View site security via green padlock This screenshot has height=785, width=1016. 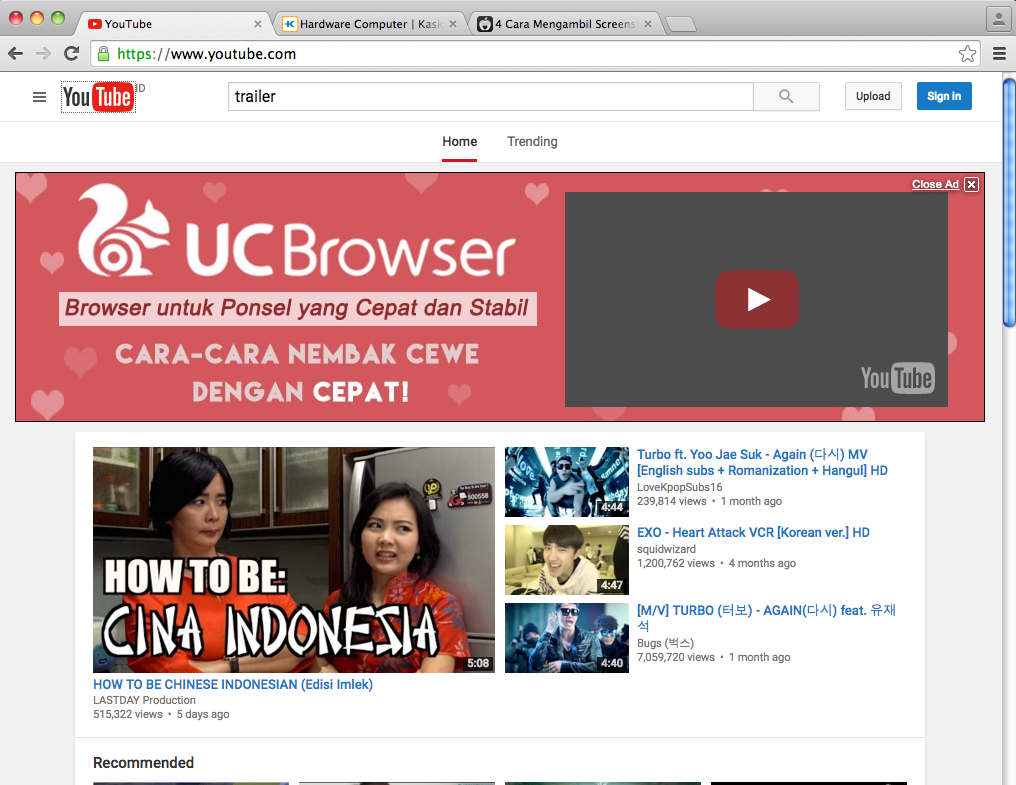pos(103,54)
